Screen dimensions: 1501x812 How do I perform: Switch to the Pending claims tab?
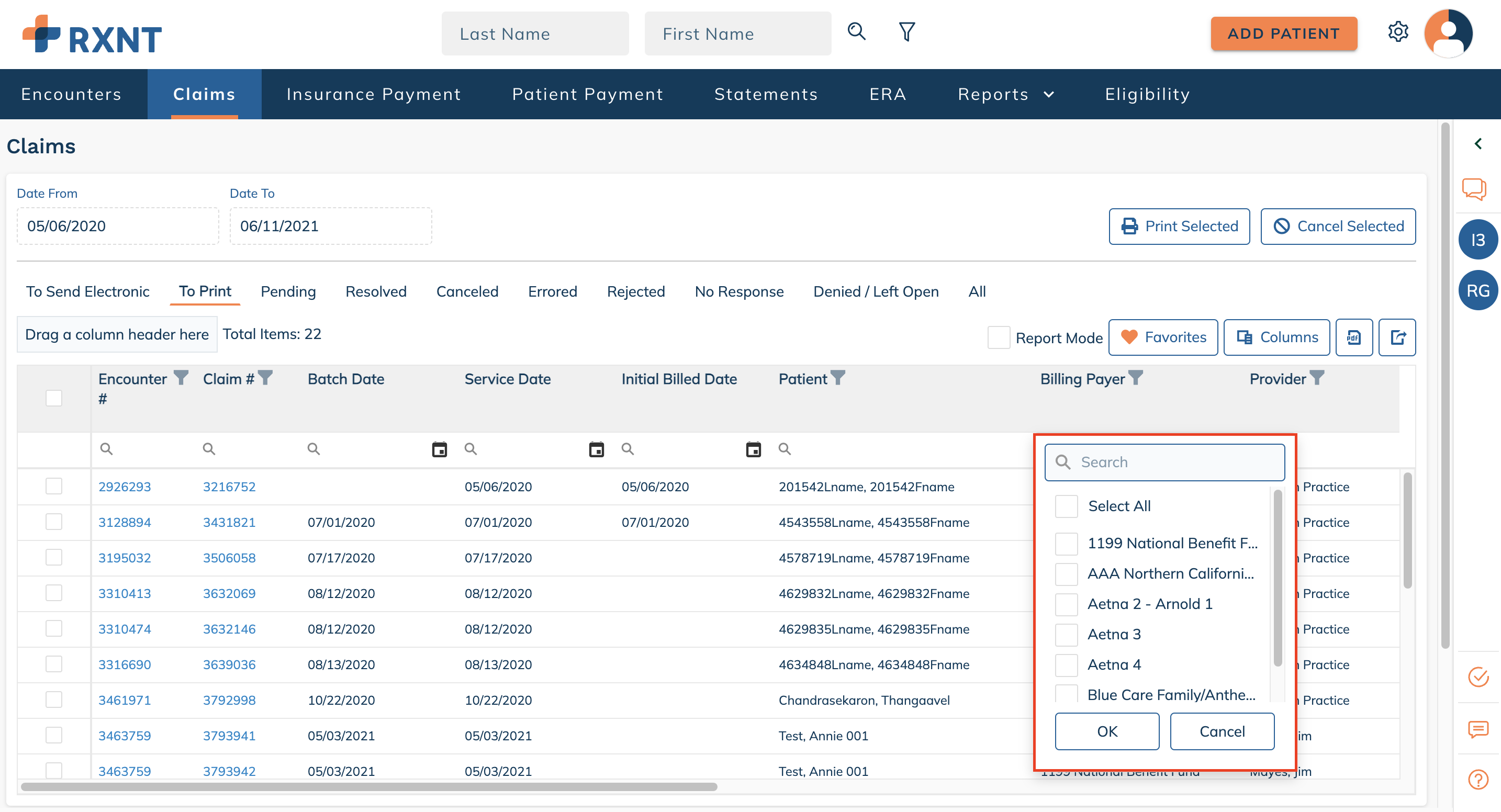coord(288,291)
